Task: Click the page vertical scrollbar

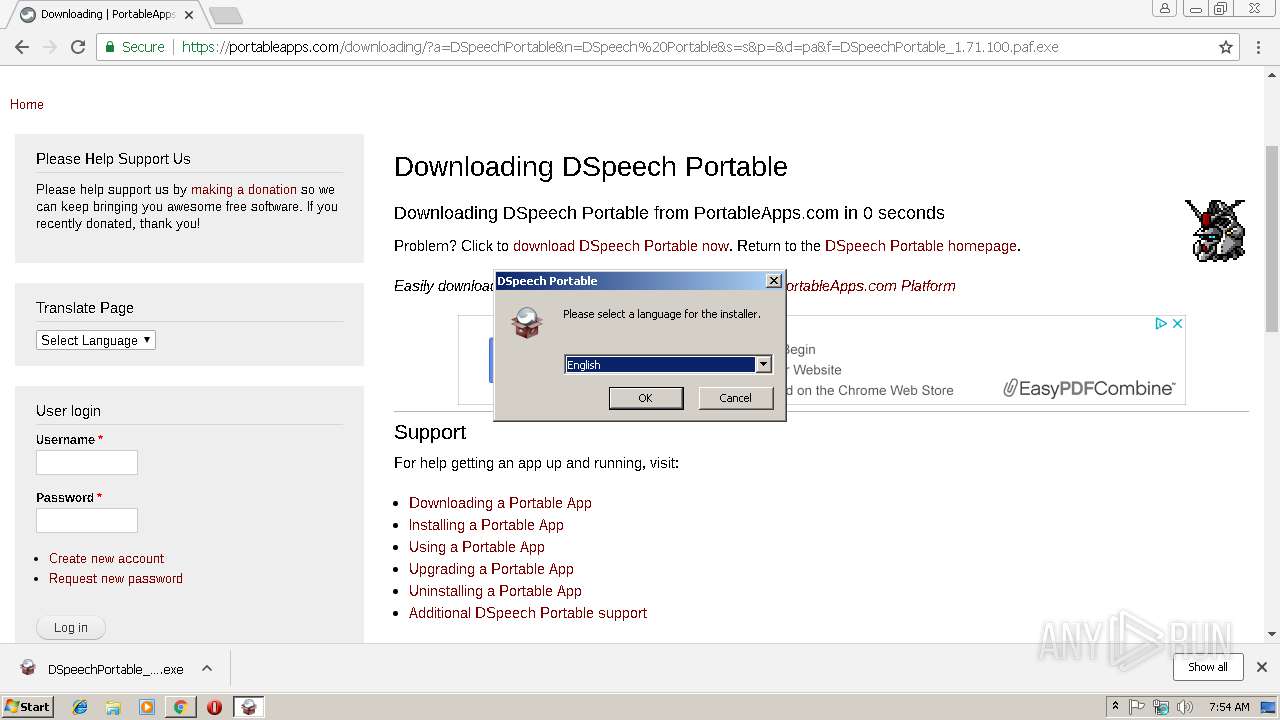Action: pyautogui.click(x=1272, y=238)
